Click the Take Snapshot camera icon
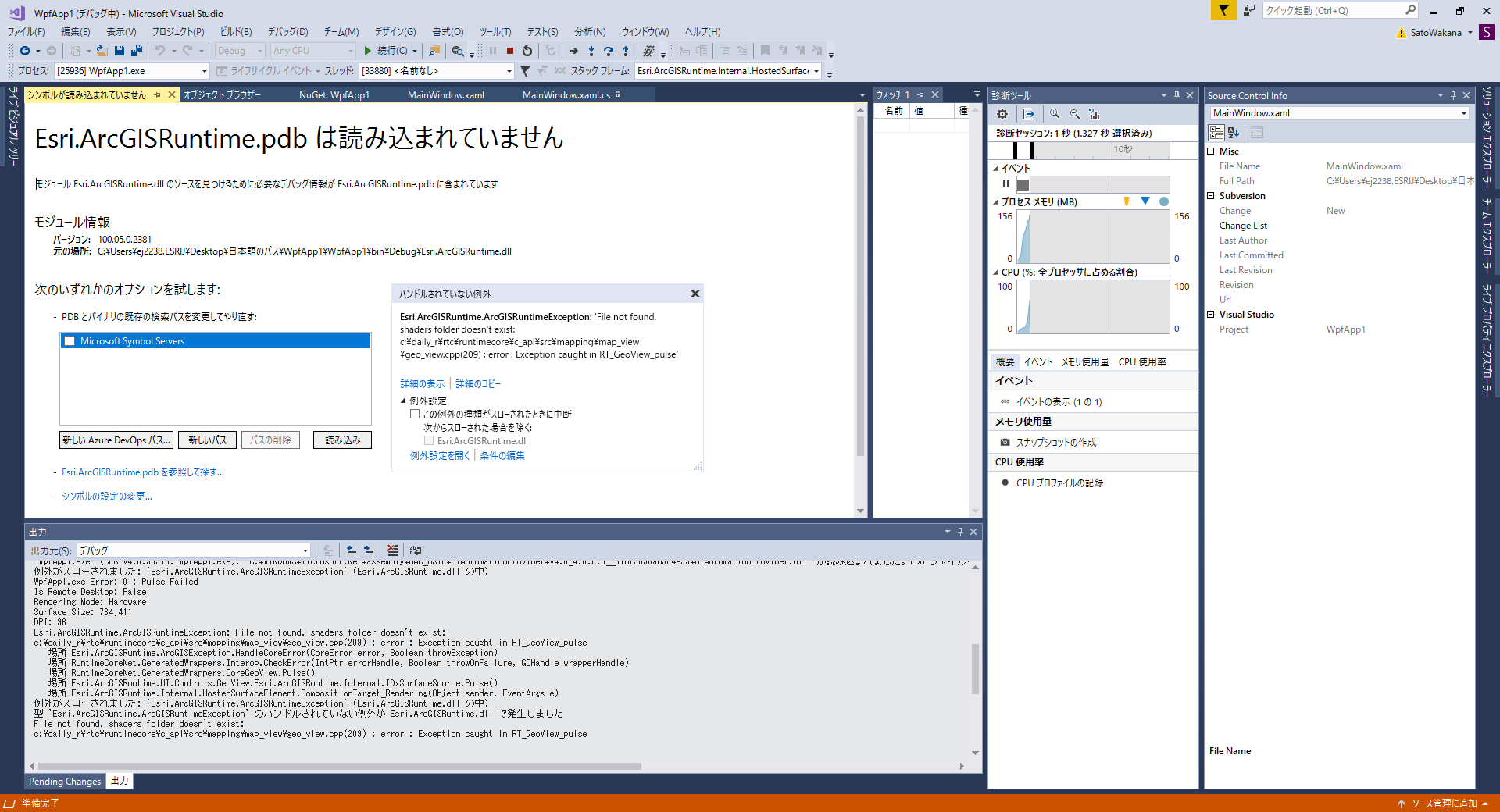 tap(1005, 443)
